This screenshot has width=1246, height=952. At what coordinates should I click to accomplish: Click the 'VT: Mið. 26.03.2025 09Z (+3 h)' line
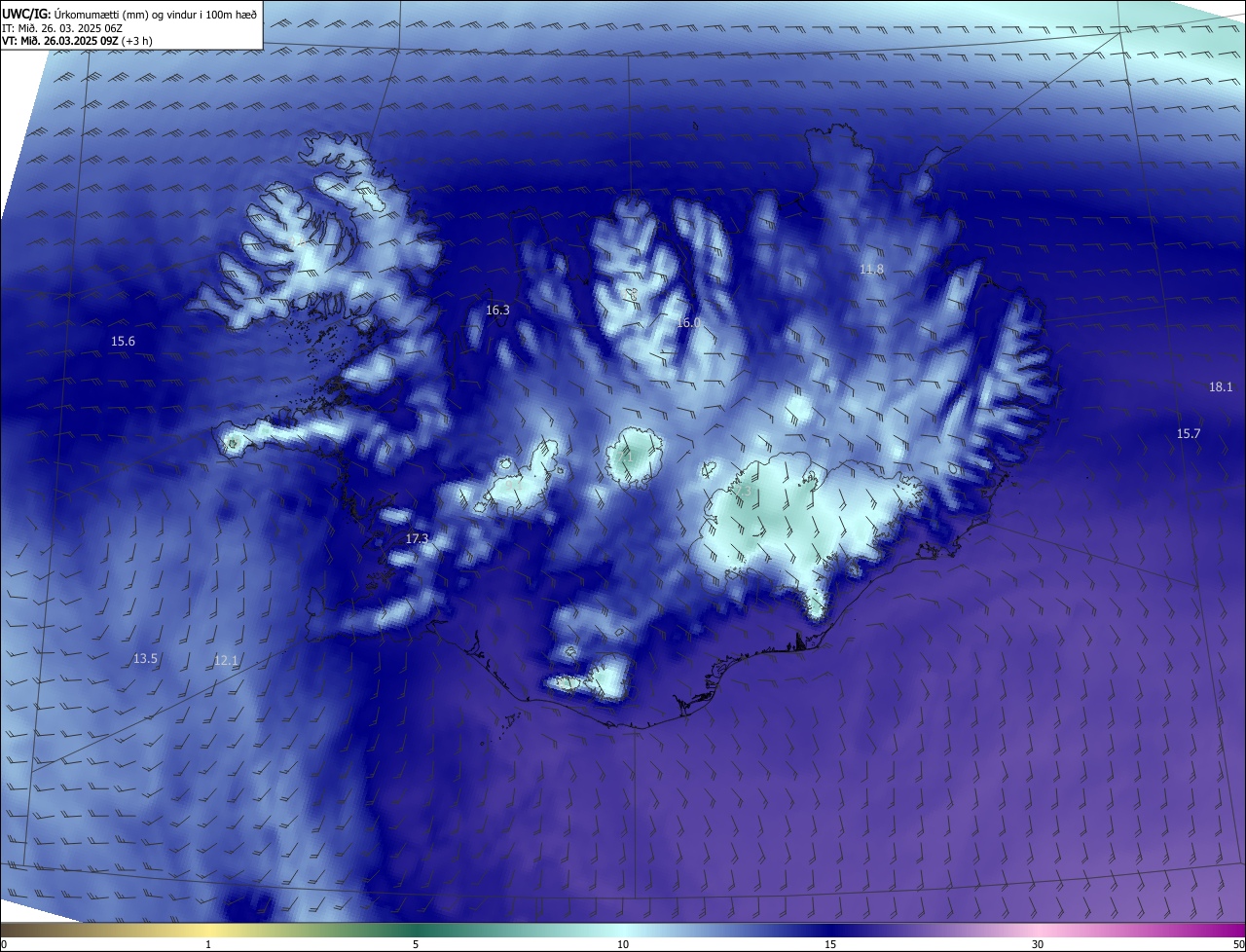click(x=77, y=41)
